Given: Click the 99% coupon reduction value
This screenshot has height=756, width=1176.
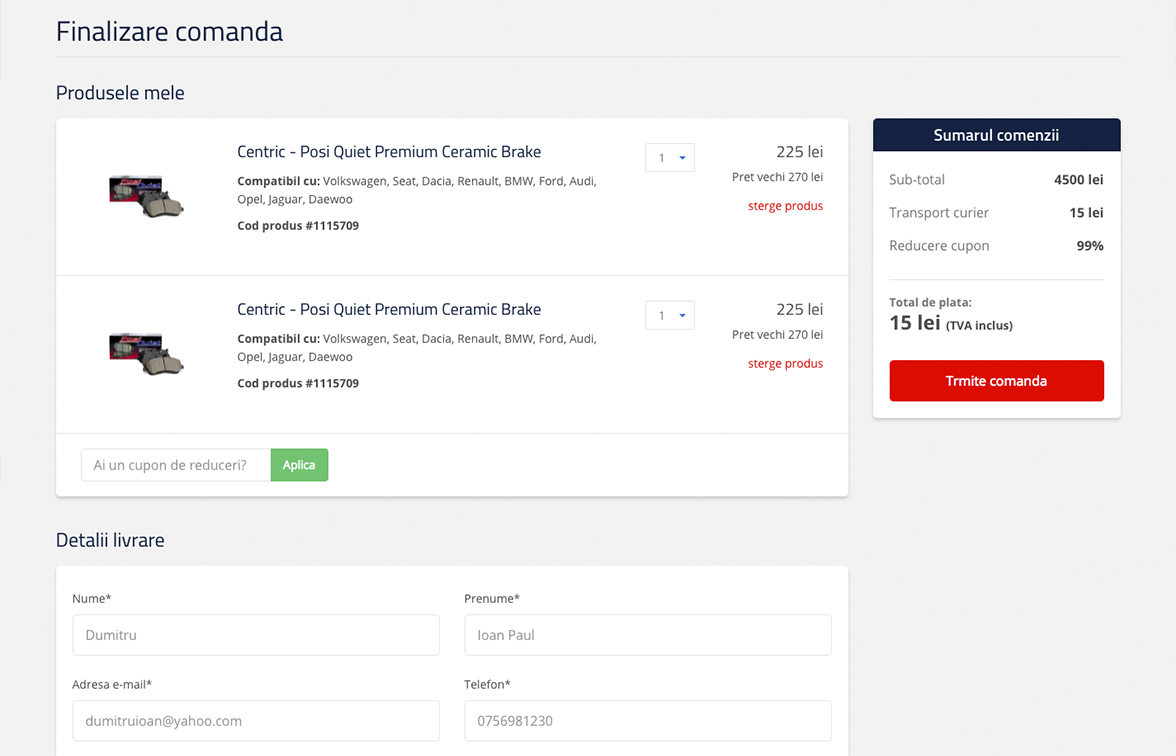Looking at the screenshot, I should pyautogui.click(x=1090, y=246).
